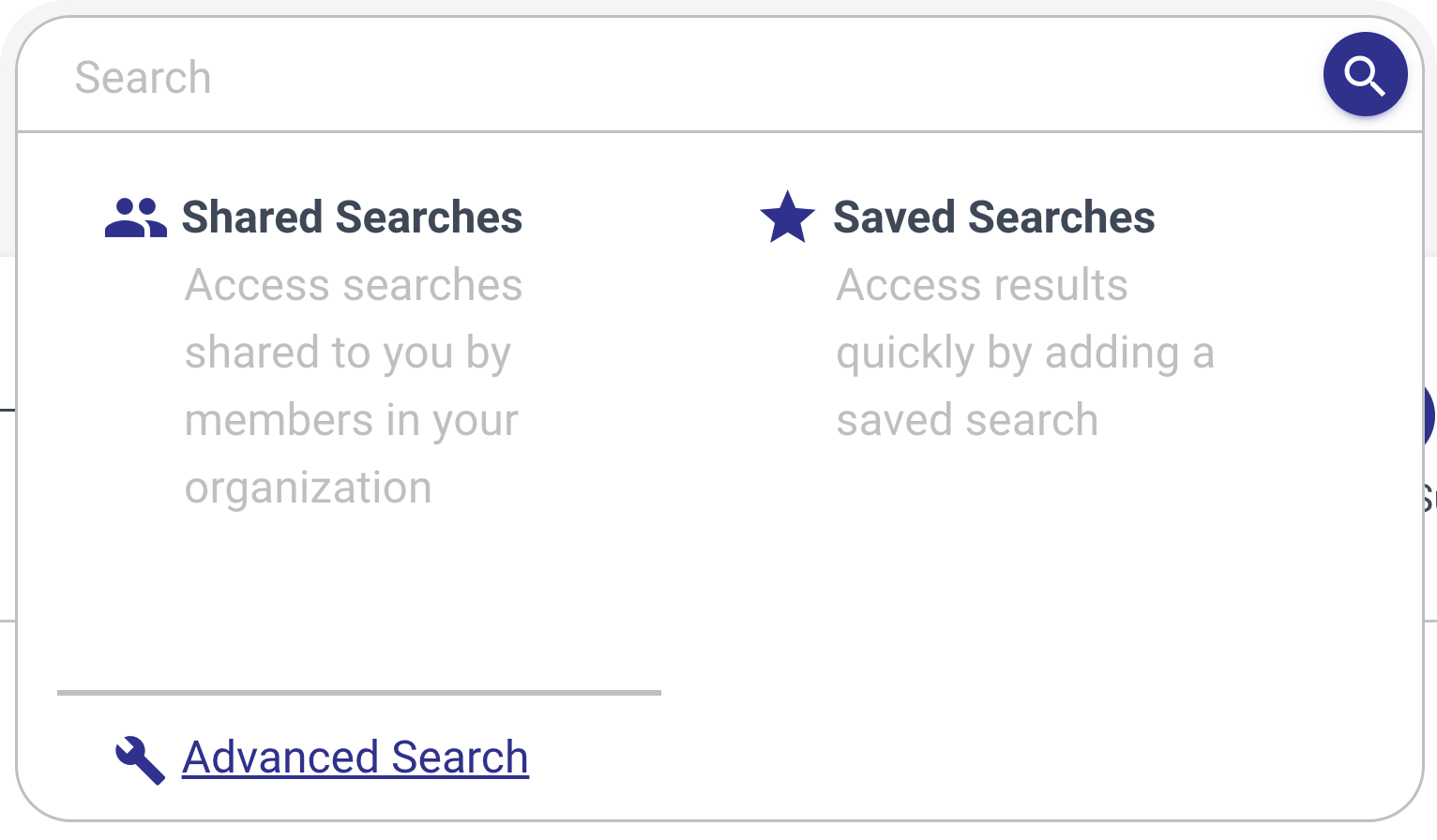Click the "shared to you by" text line
This screenshot has height=840, width=1437.
347,353
